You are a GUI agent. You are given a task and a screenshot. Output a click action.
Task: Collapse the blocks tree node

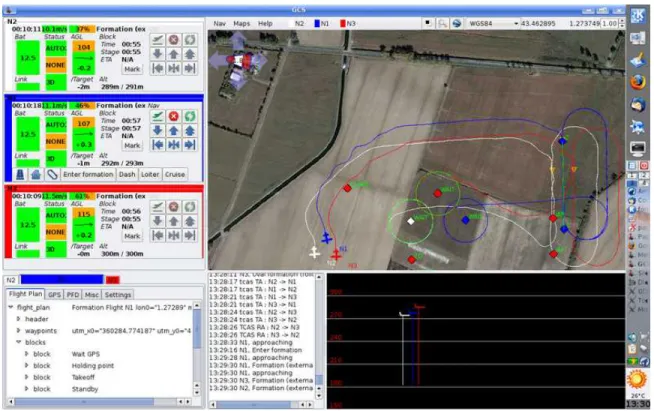pyautogui.click(x=18, y=342)
